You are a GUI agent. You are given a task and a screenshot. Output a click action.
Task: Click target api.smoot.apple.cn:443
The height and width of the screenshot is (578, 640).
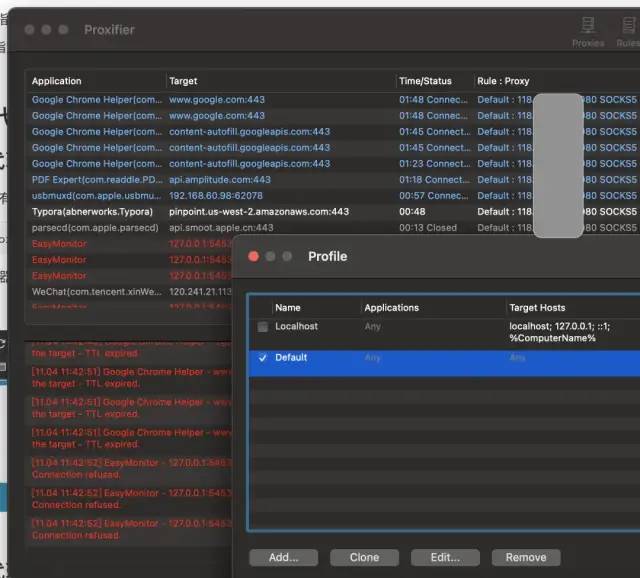click(x=221, y=227)
